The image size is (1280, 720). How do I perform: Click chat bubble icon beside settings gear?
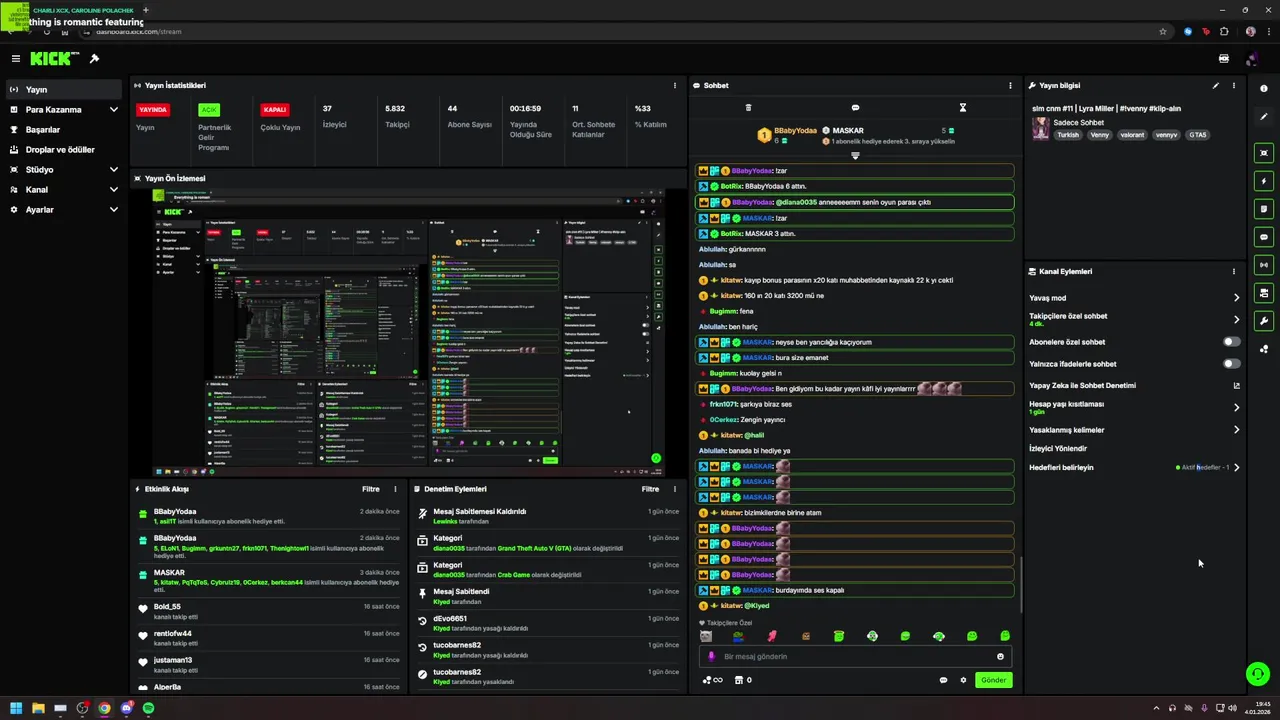[x=943, y=680]
